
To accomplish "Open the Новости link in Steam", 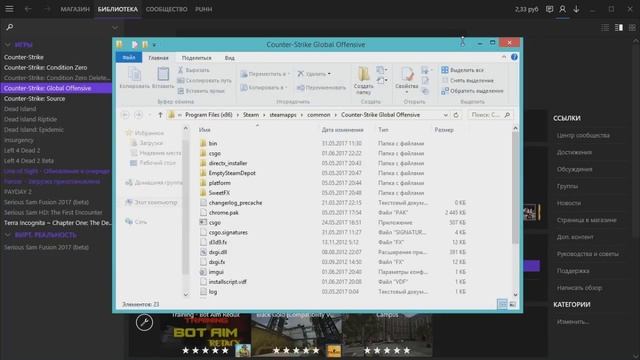I will pos(569,203).
